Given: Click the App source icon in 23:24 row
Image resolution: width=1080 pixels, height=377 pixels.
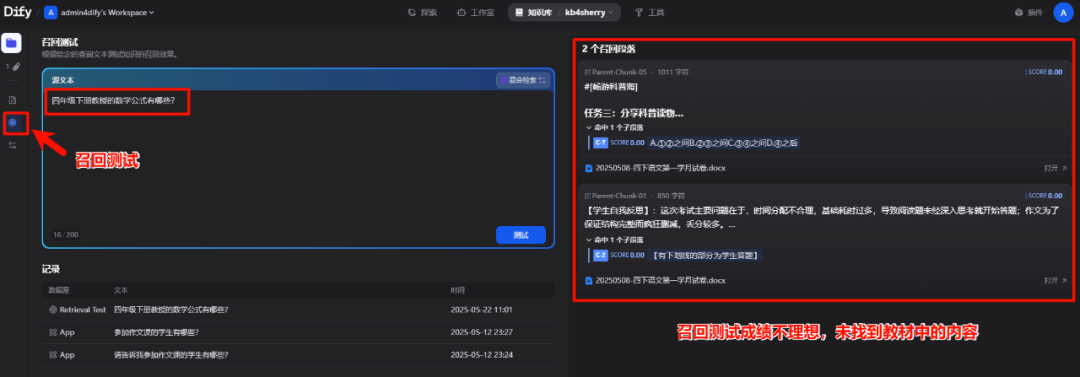Looking at the screenshot, I should 53,355.
